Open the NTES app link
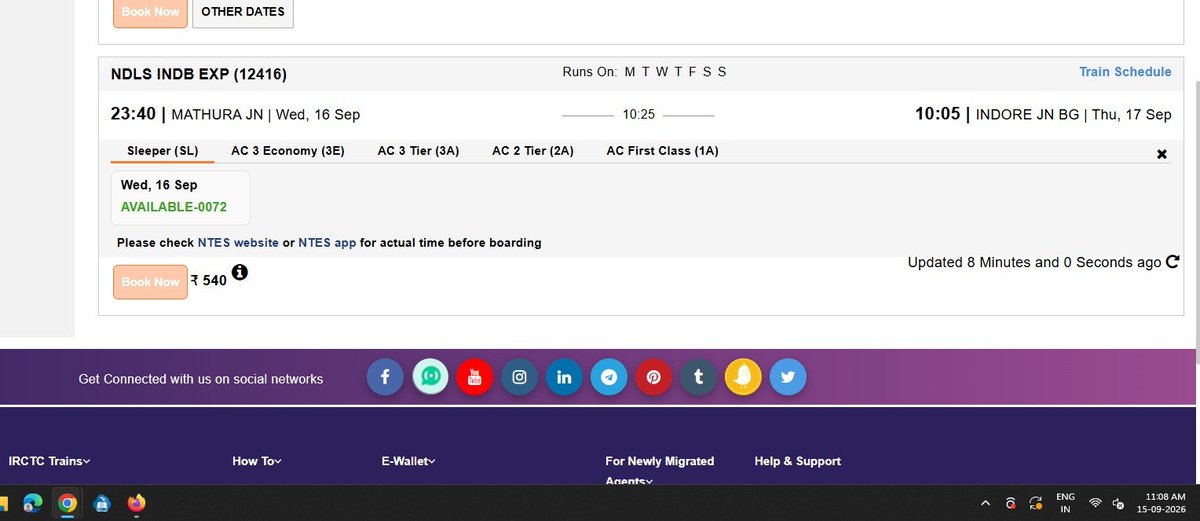Image resolution: width=1200 pixels, height=521 pixels. 327,243
